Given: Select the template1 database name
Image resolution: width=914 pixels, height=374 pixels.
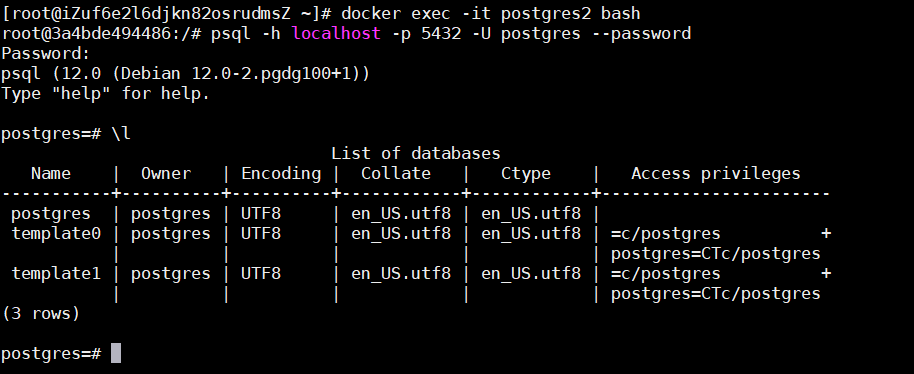Looking at the screenshot, I should [56, 273].
